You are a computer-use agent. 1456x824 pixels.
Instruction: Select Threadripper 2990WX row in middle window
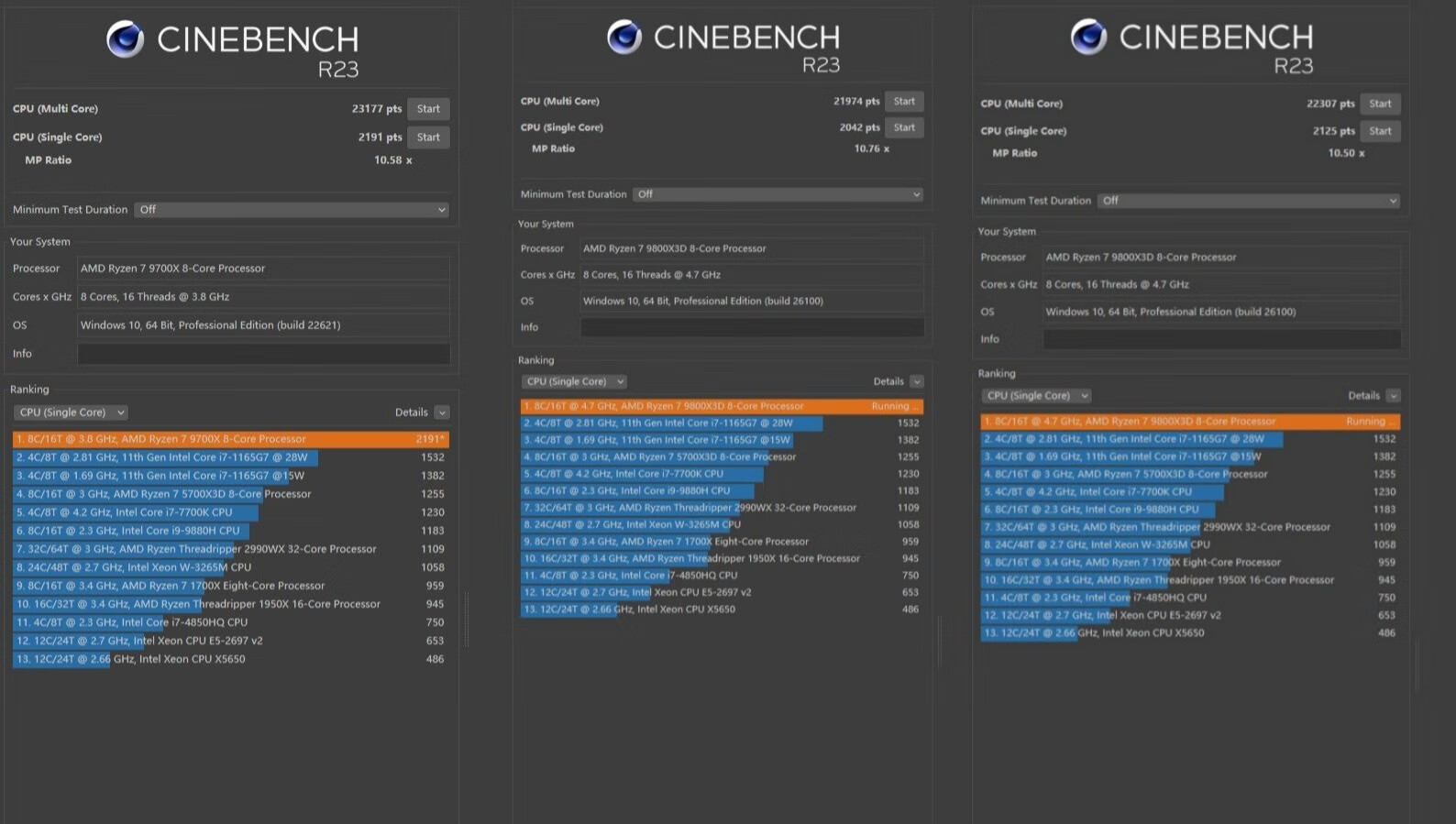[722, 508]
